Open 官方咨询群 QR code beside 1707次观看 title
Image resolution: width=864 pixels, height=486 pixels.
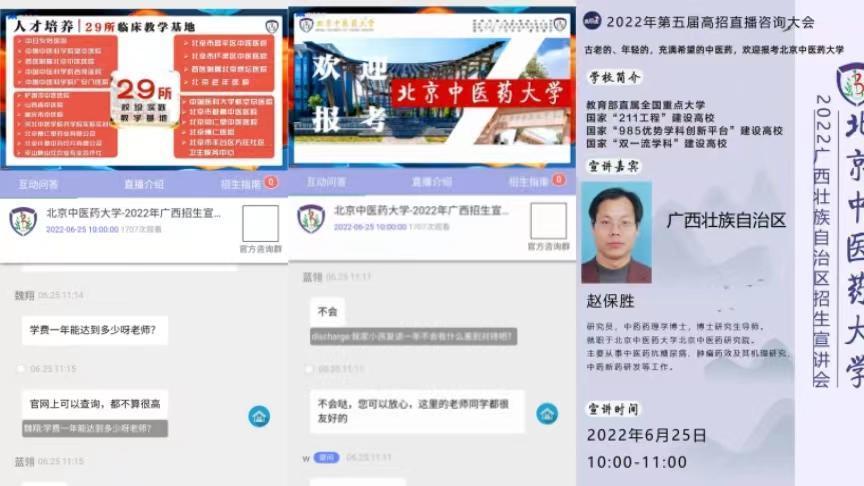[x=260, y=224]
